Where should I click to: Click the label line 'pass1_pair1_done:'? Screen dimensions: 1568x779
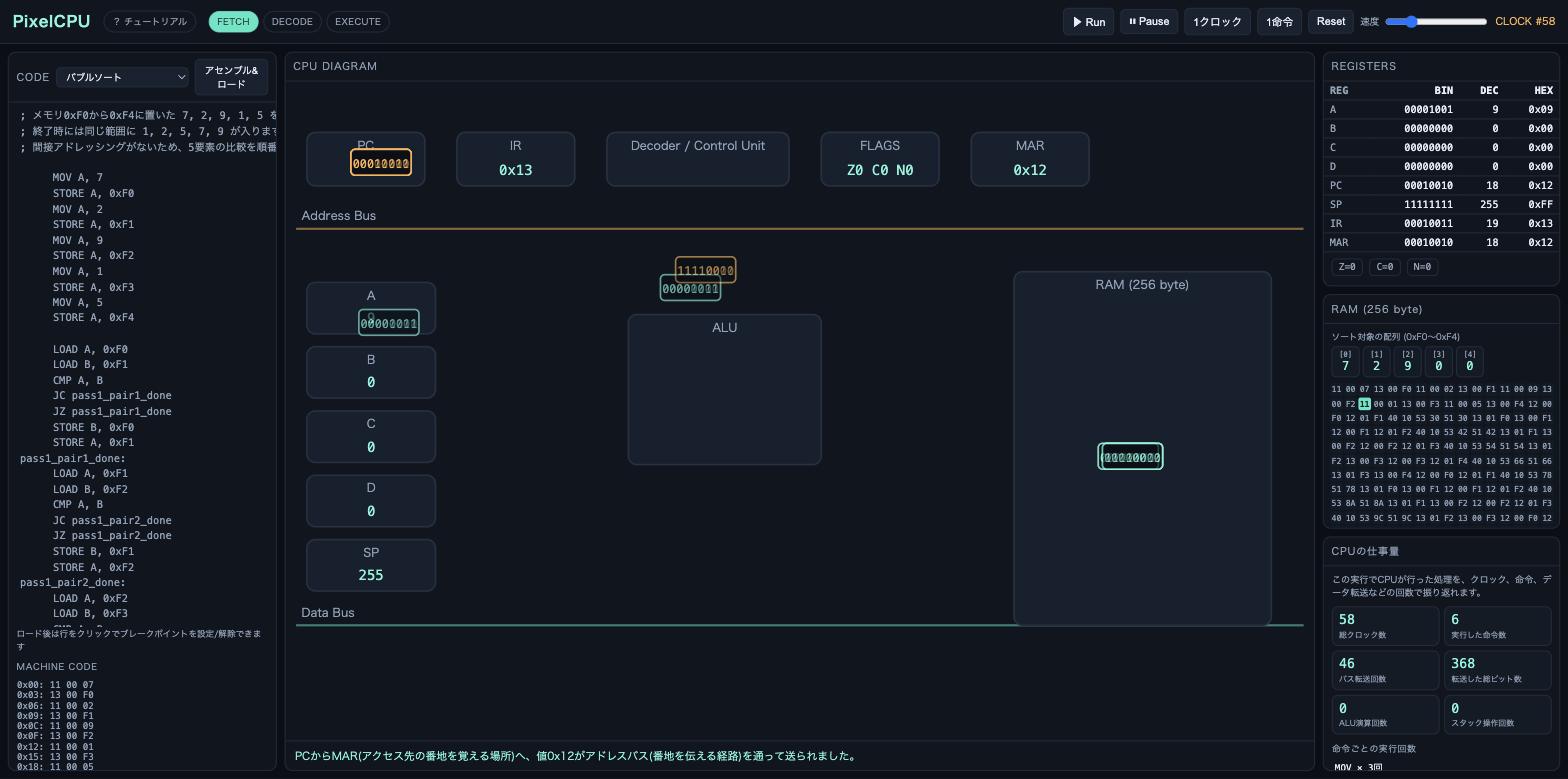coord(73,458)
